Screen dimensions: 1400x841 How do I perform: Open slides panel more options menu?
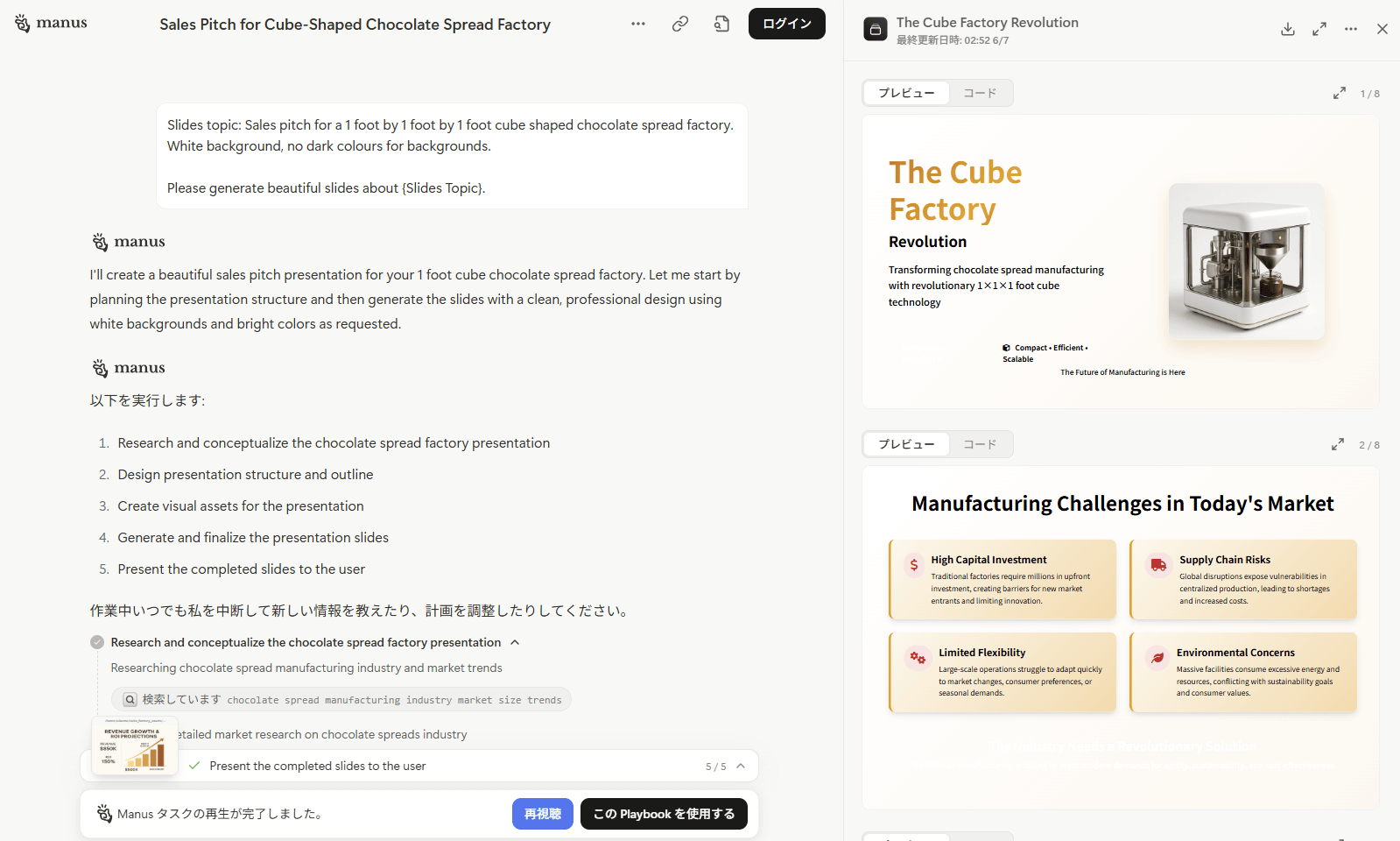point(1351,29)
